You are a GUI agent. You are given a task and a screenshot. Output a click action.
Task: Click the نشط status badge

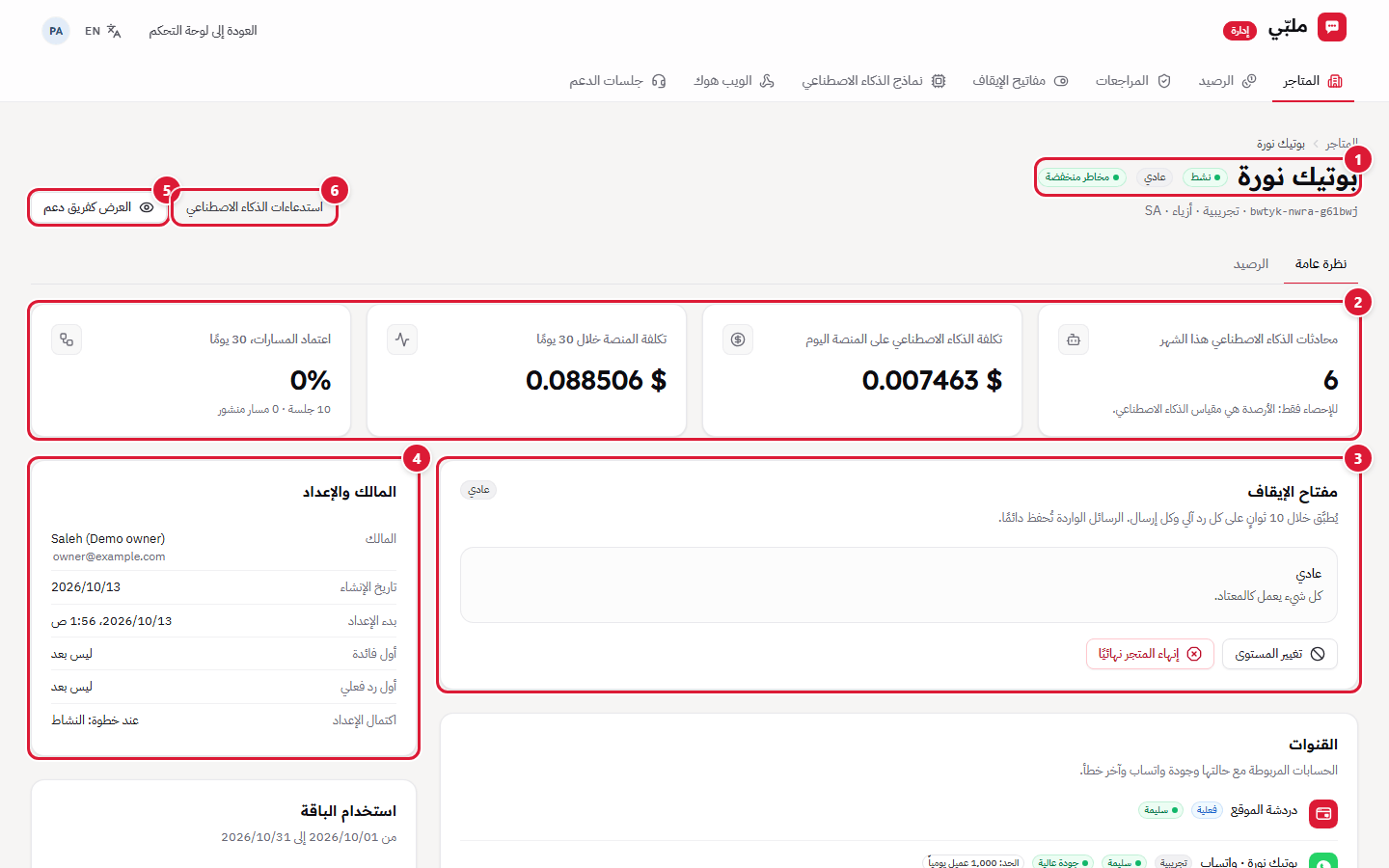point(1205,177)
